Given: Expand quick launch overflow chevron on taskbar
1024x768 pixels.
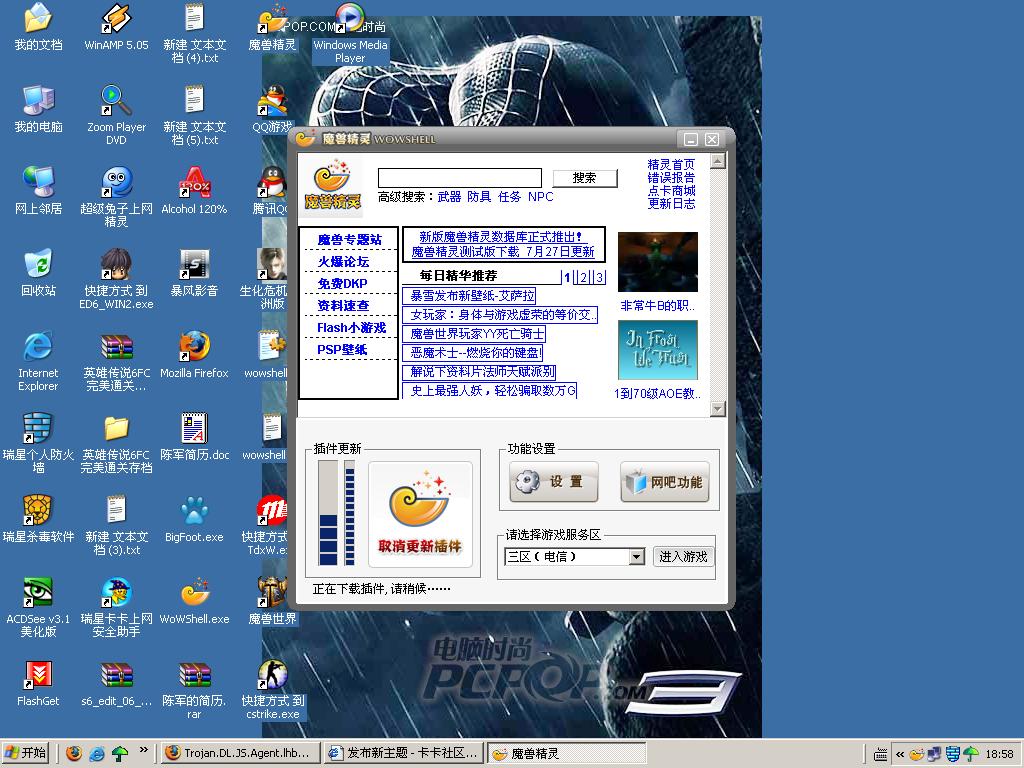Looking at the screenshot, I should click(x=144, y=749).
